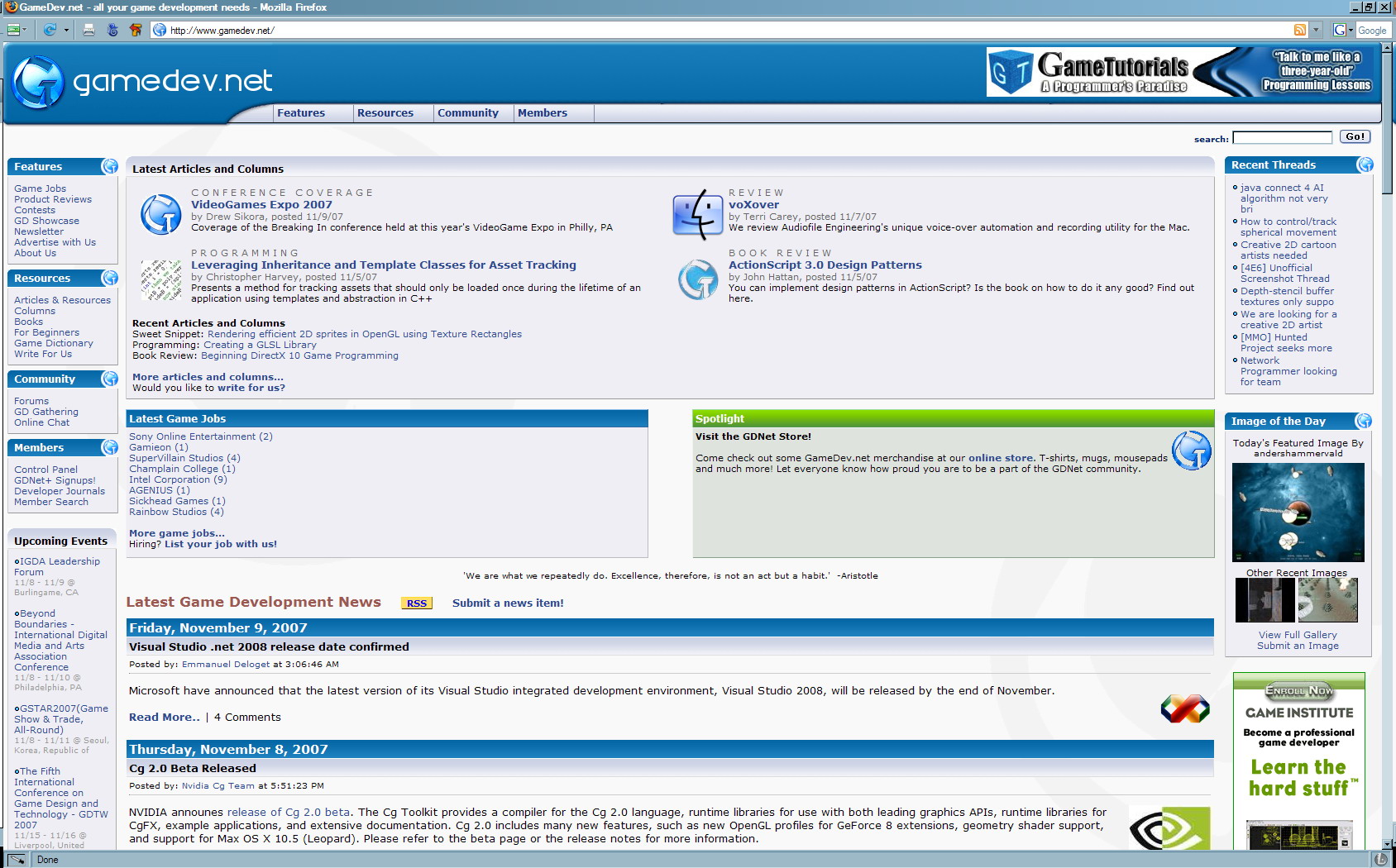The image size is (1396, 868).
Task: Click the globe icon in Recent Threads header
Action: [x=1365, y=165]
